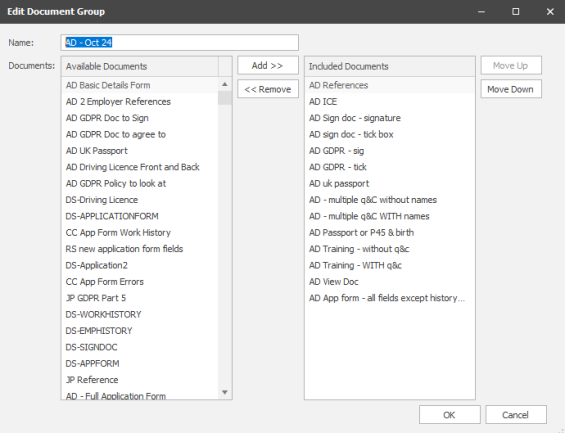The image size is (565, 433).
Task: Select AD - multiple q&C WITH names
Action: (390, 216)
